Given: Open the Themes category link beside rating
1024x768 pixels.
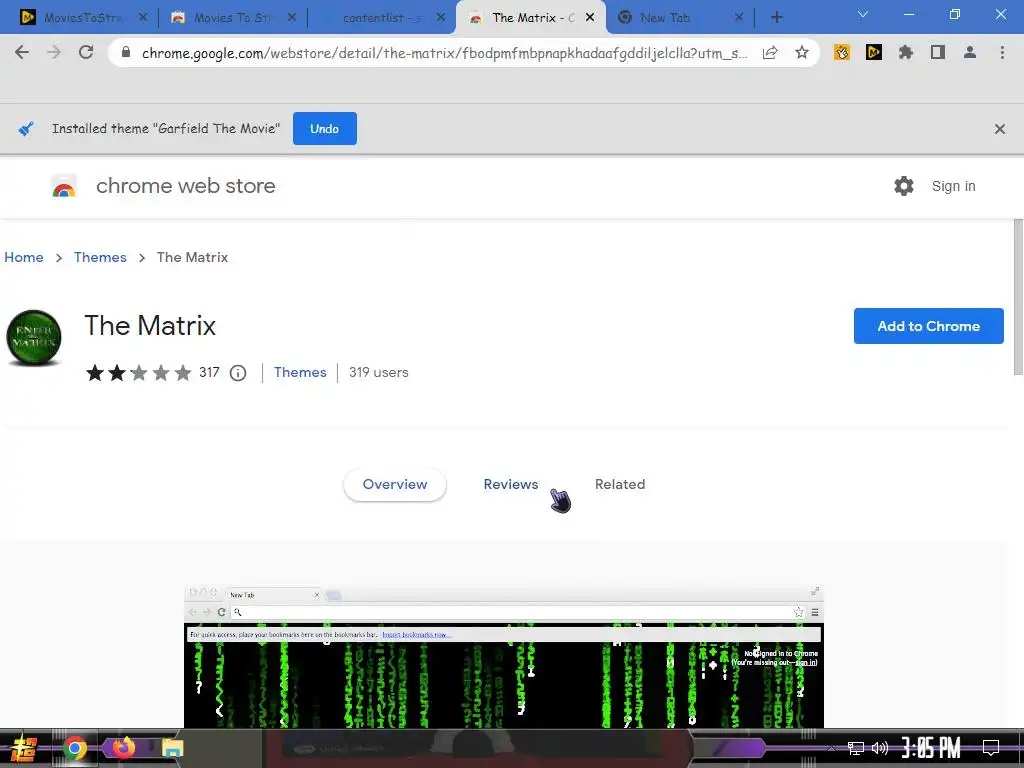Looking at the screenshot, I should click(x=300, y=372).
